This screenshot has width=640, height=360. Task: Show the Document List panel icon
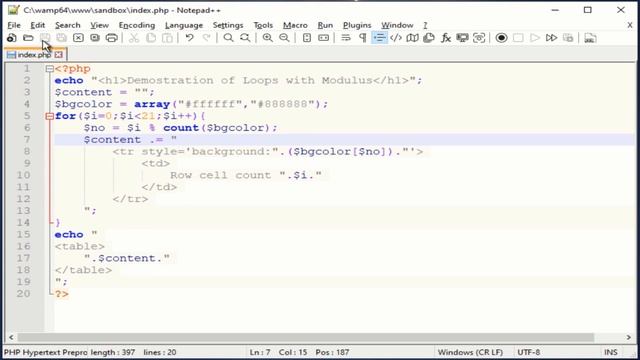429,38
